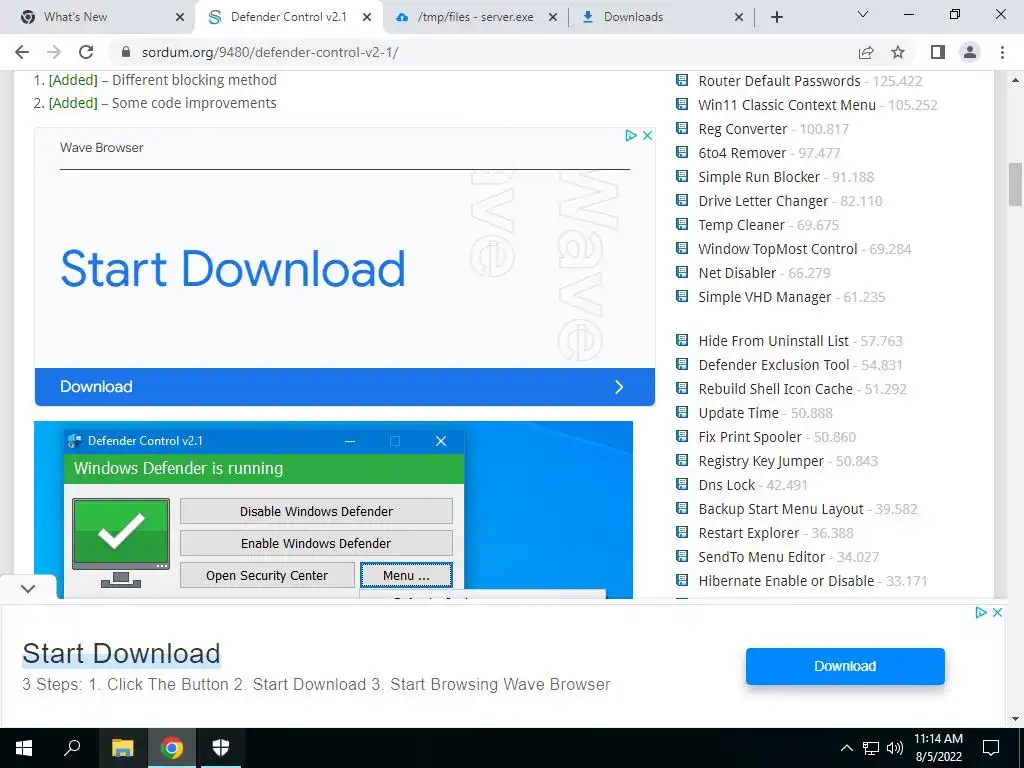Open Windows Security shield in taskbar

pos(221,748)
